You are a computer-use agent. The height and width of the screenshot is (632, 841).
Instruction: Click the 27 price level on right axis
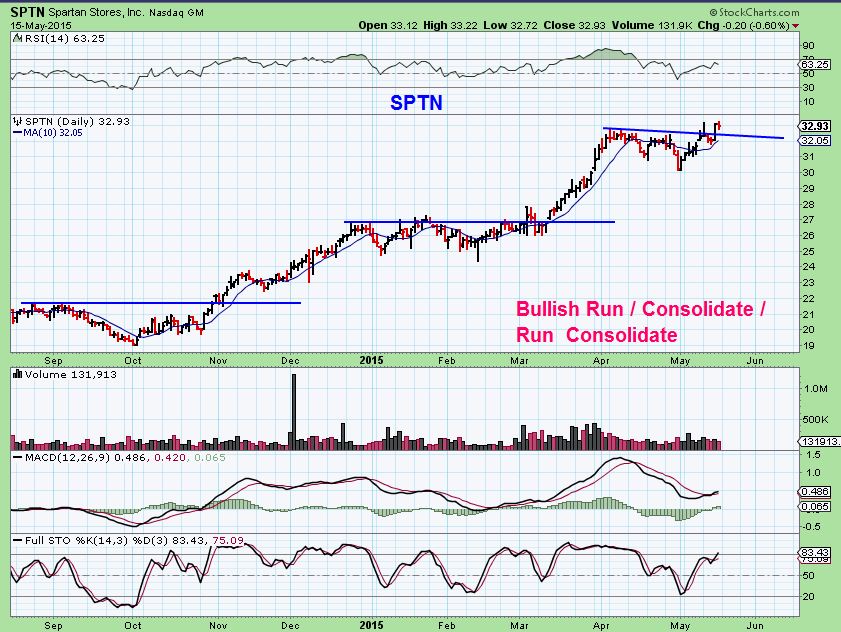click(808, 219)
